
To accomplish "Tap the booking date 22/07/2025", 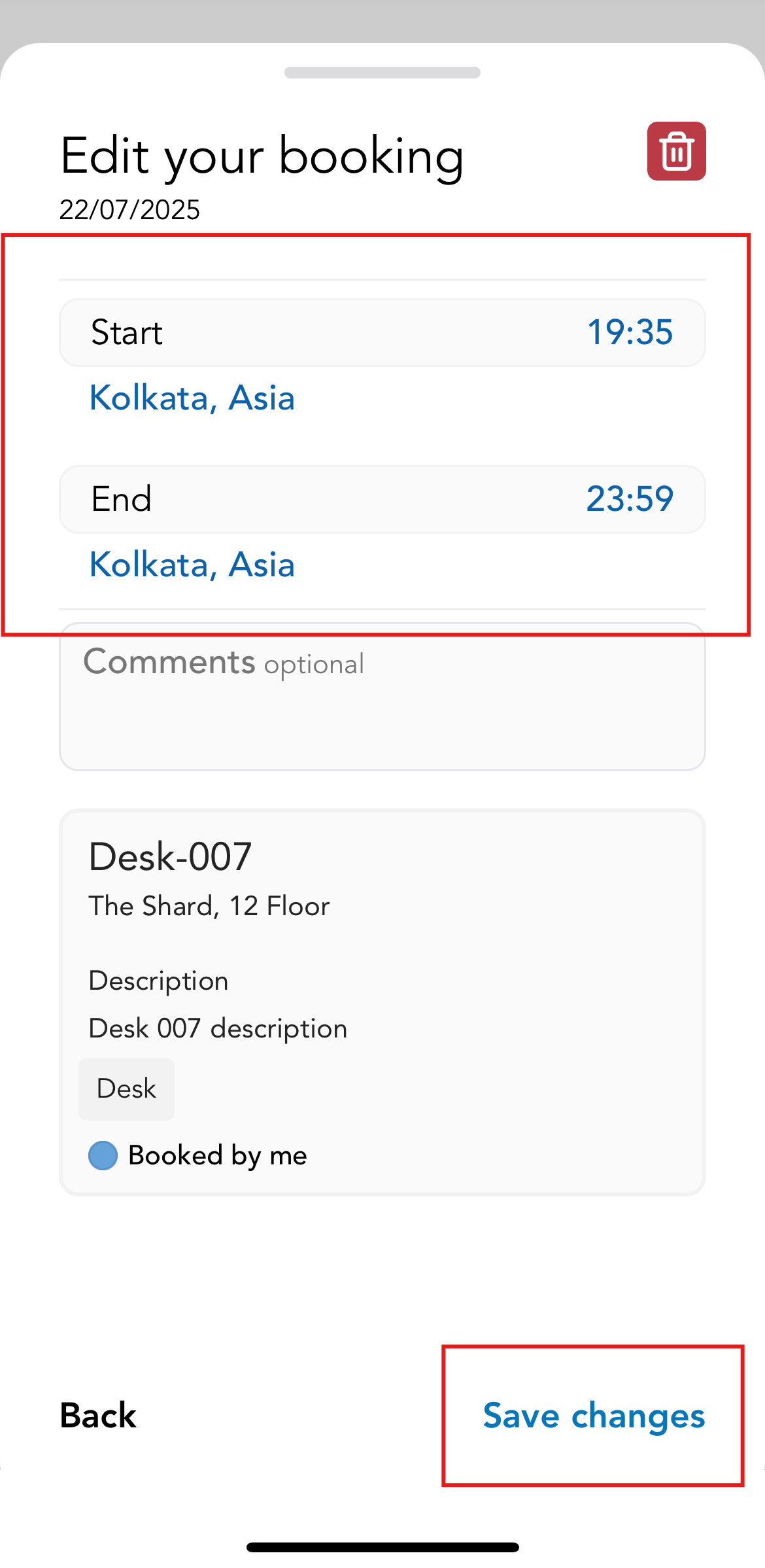I will point(129,210).
